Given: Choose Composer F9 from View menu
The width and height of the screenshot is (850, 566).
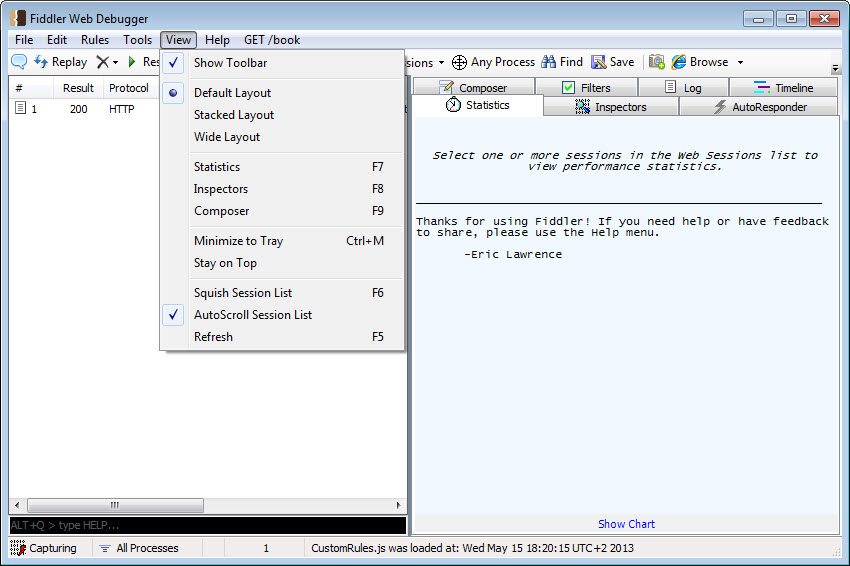Looking at the screenshot, I should pyautogui.click(x=287, y=211).
